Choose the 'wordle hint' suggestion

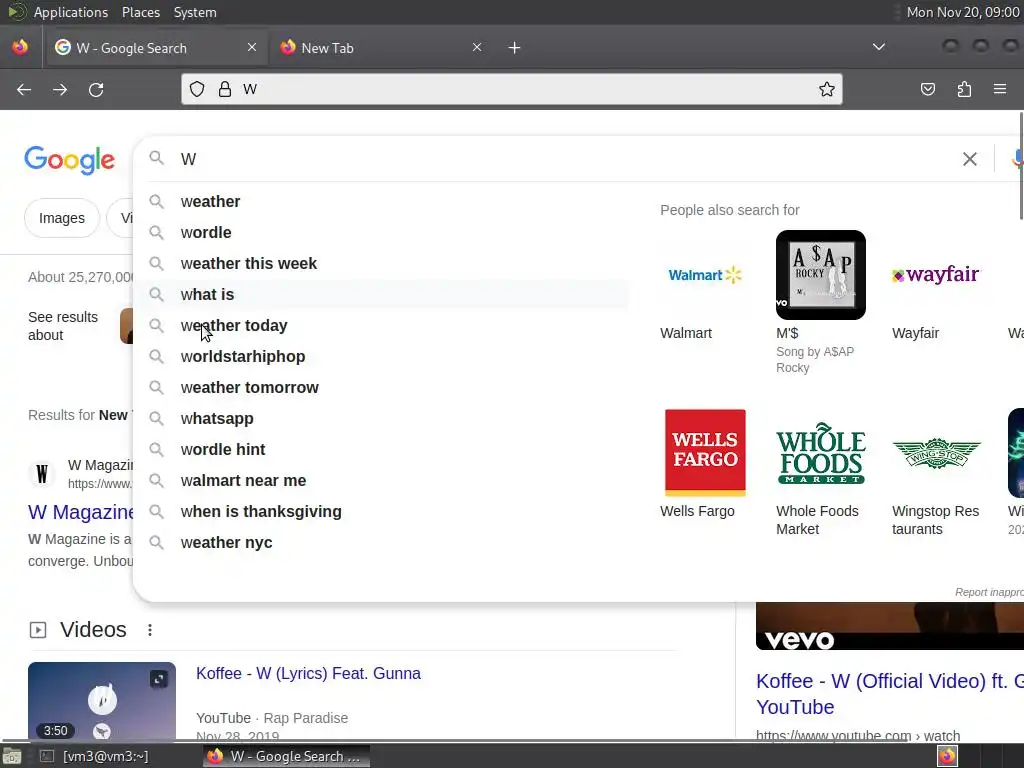(x=381, y=450)
